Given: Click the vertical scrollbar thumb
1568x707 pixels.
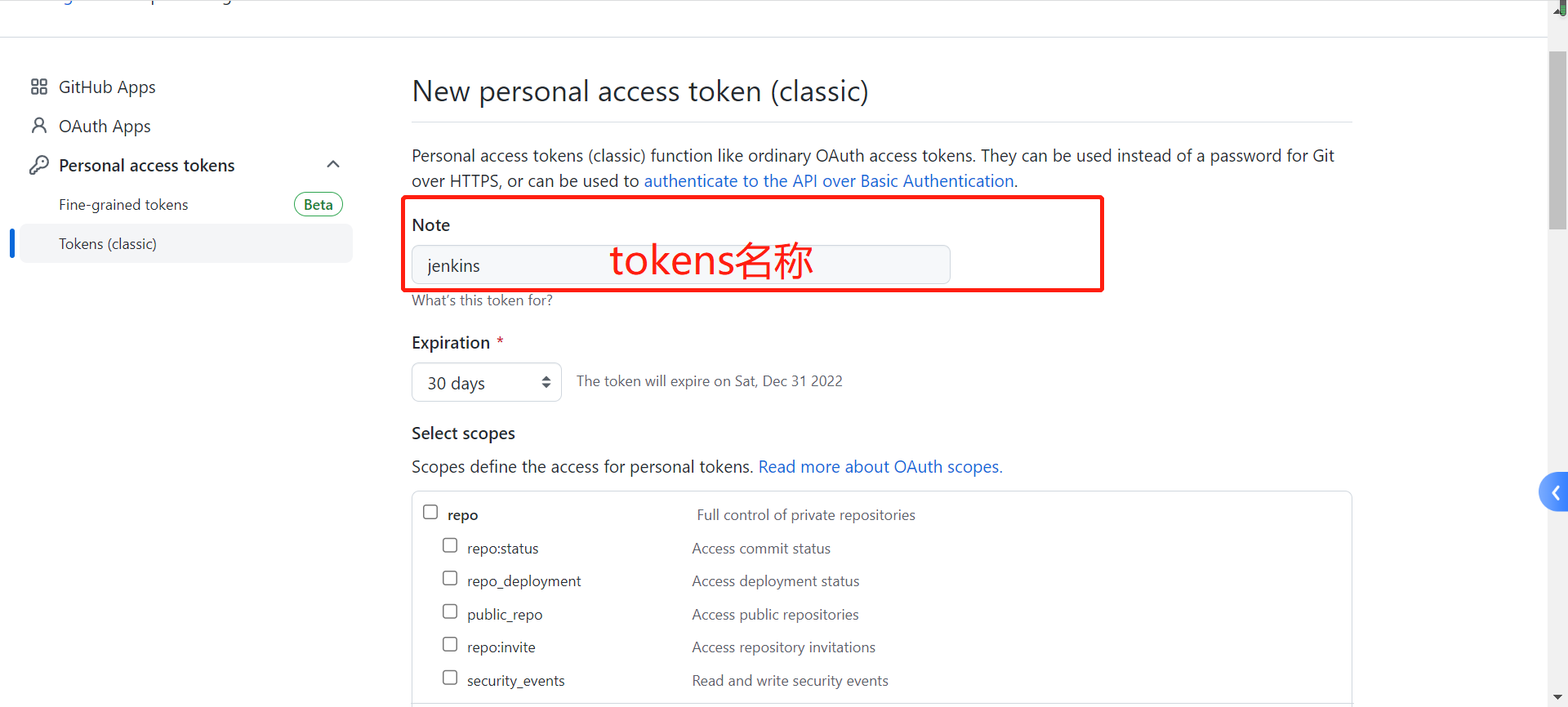Looking at the screenshot, I should [1557, 139].
